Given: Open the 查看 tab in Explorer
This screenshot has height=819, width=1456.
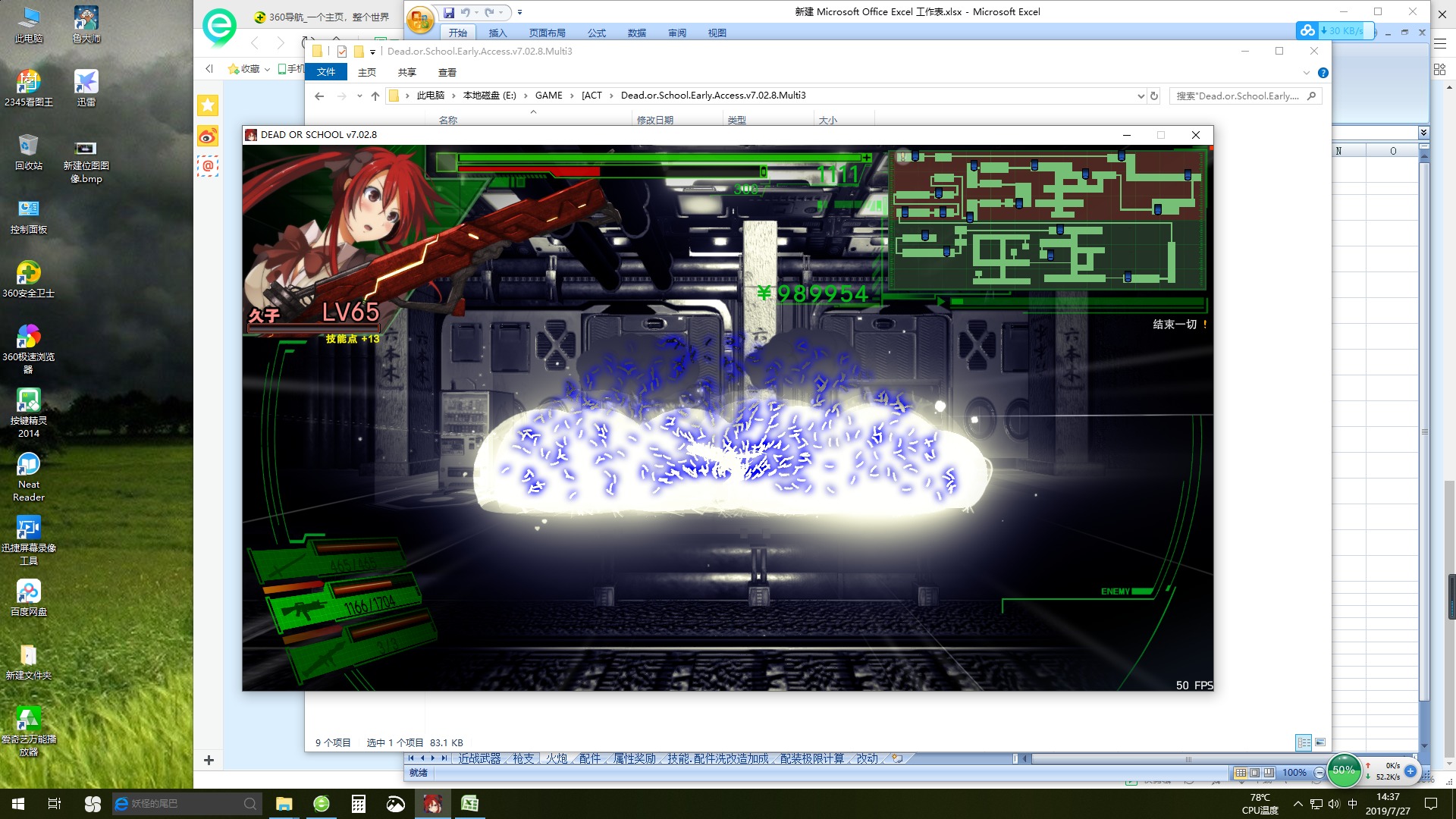Looking at the screenshot, I should pos(447,72).
